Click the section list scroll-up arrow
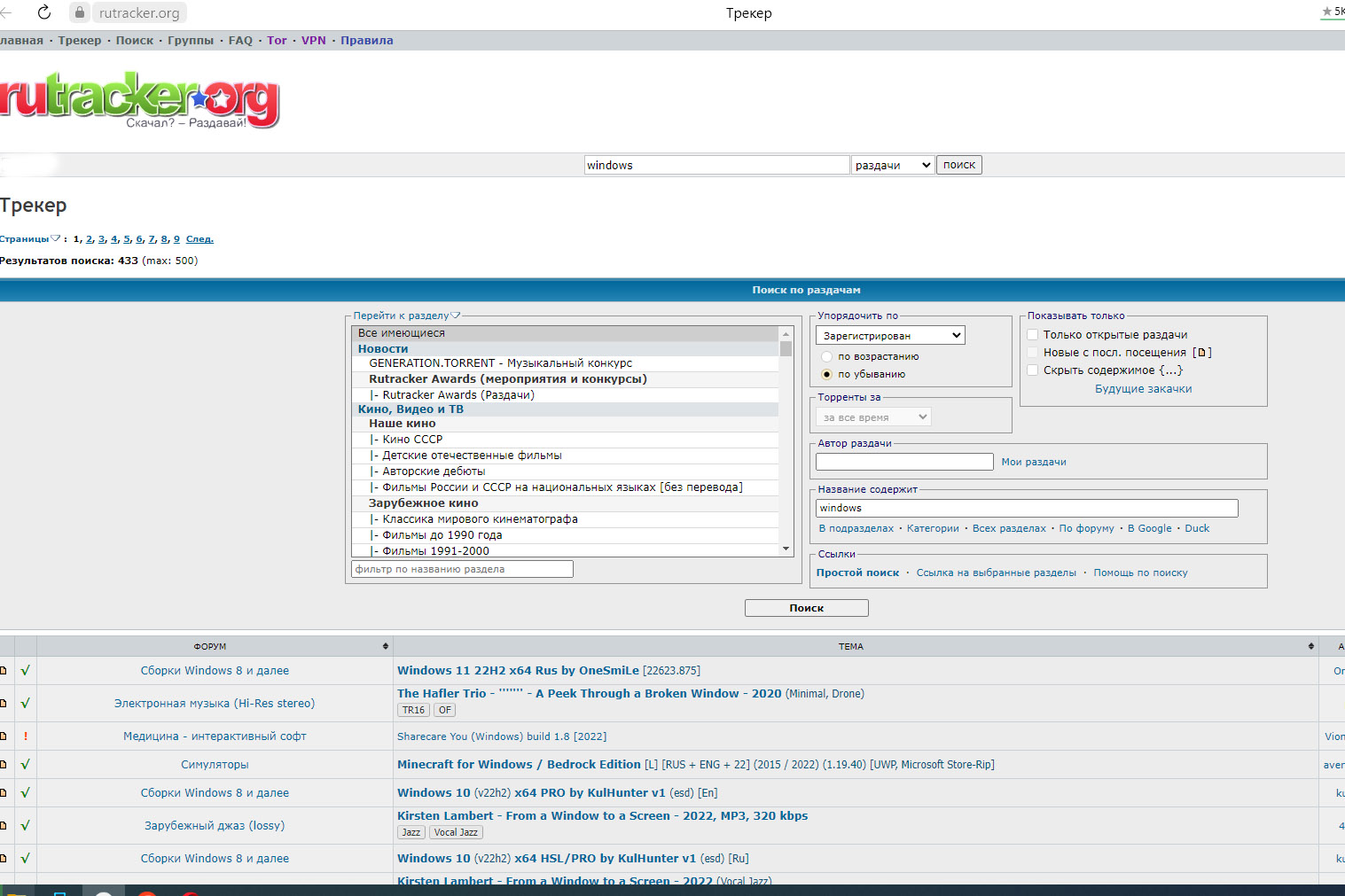Screen dimensions: 1345x896 tap(786, 333)
